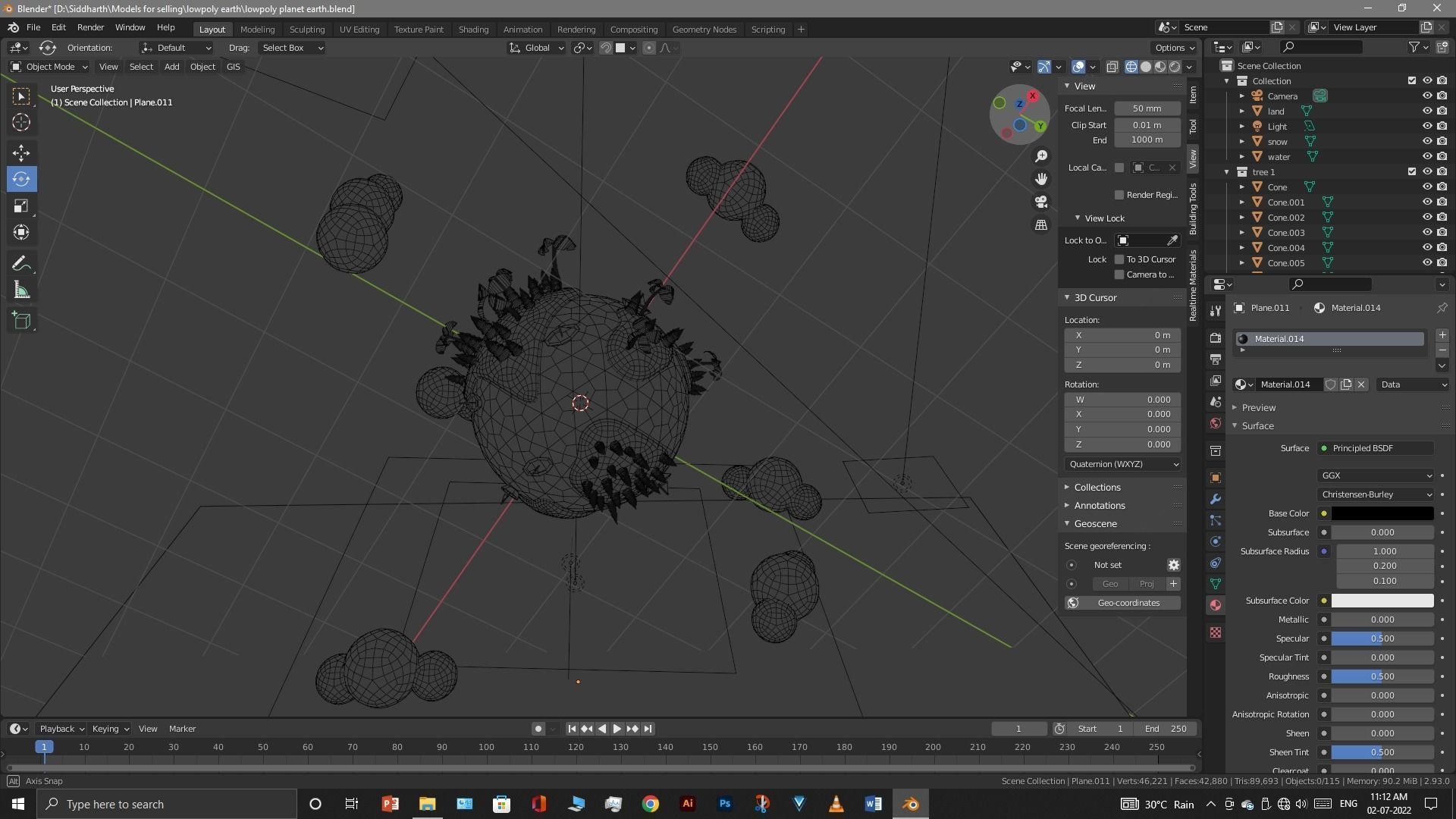Viewport: 1456px width, 819px height.
Task: Select the Annotate tool
Action: [21, 263]
